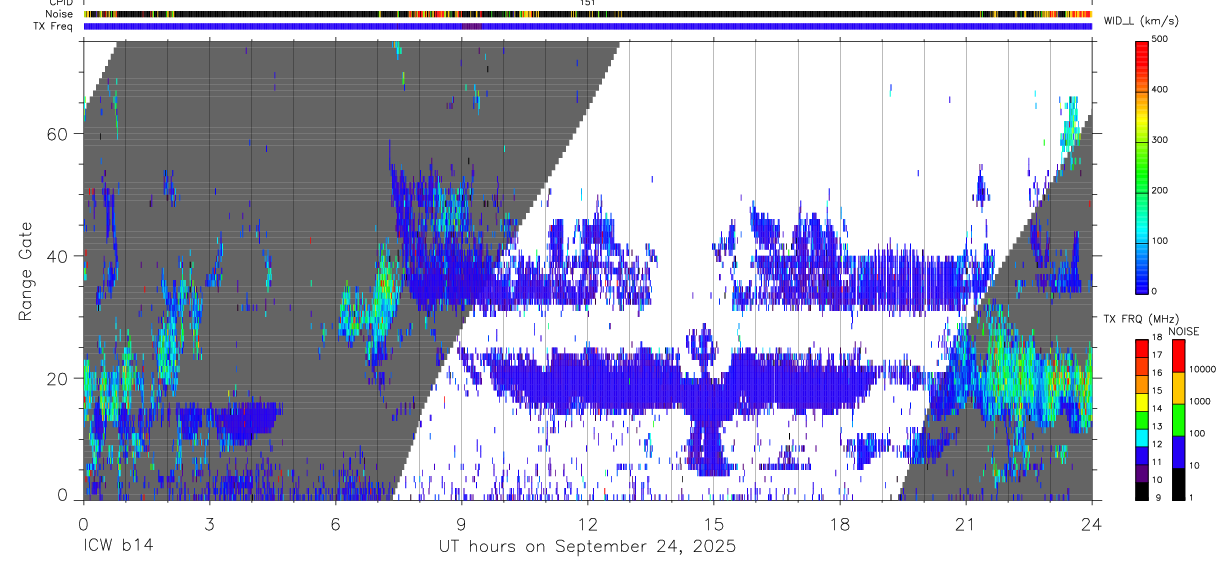The image size is (1228, 567).
Task: Click the '14' label on the TX FRQ legend
Action: coord(1158,408)
